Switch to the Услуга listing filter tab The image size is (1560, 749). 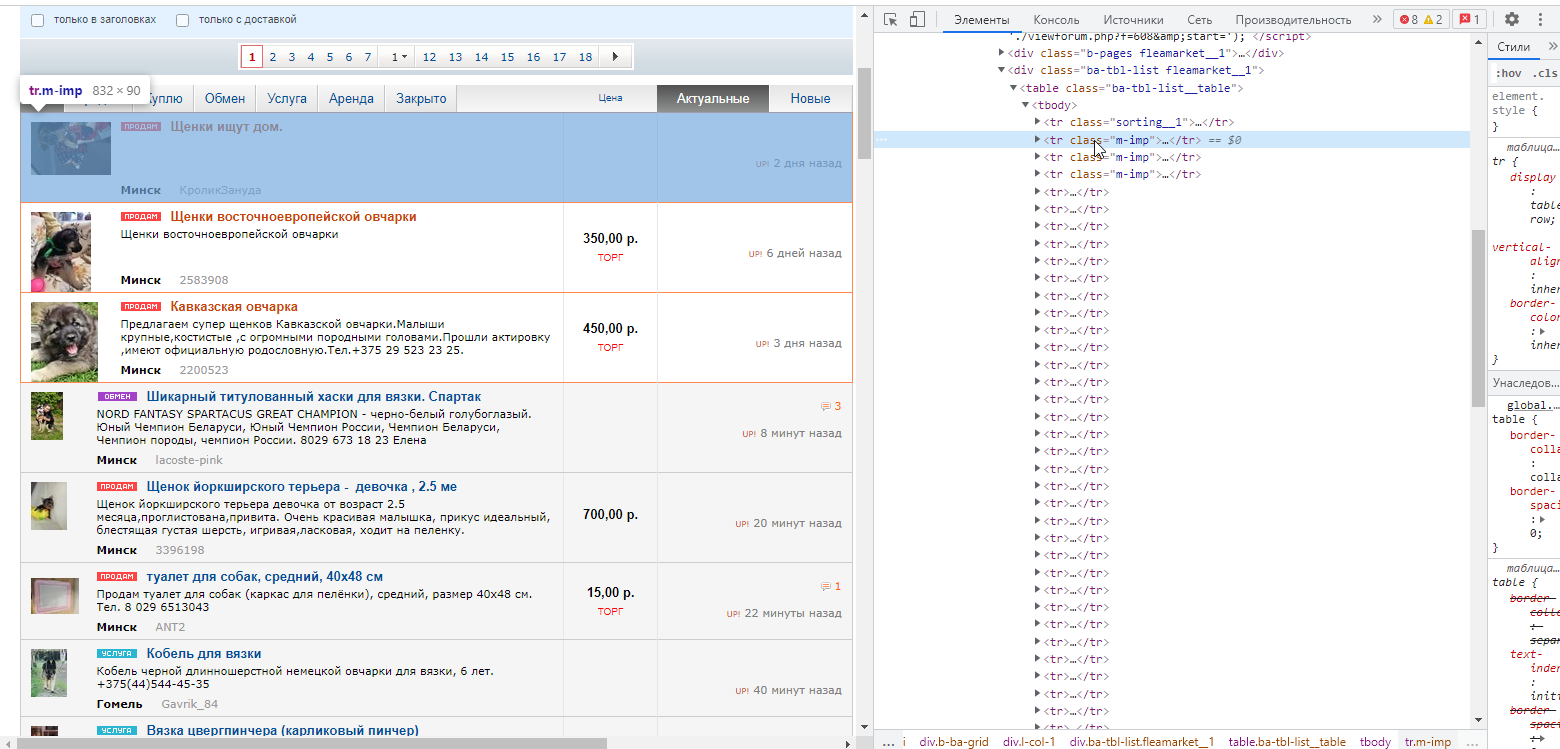point(287,98)
